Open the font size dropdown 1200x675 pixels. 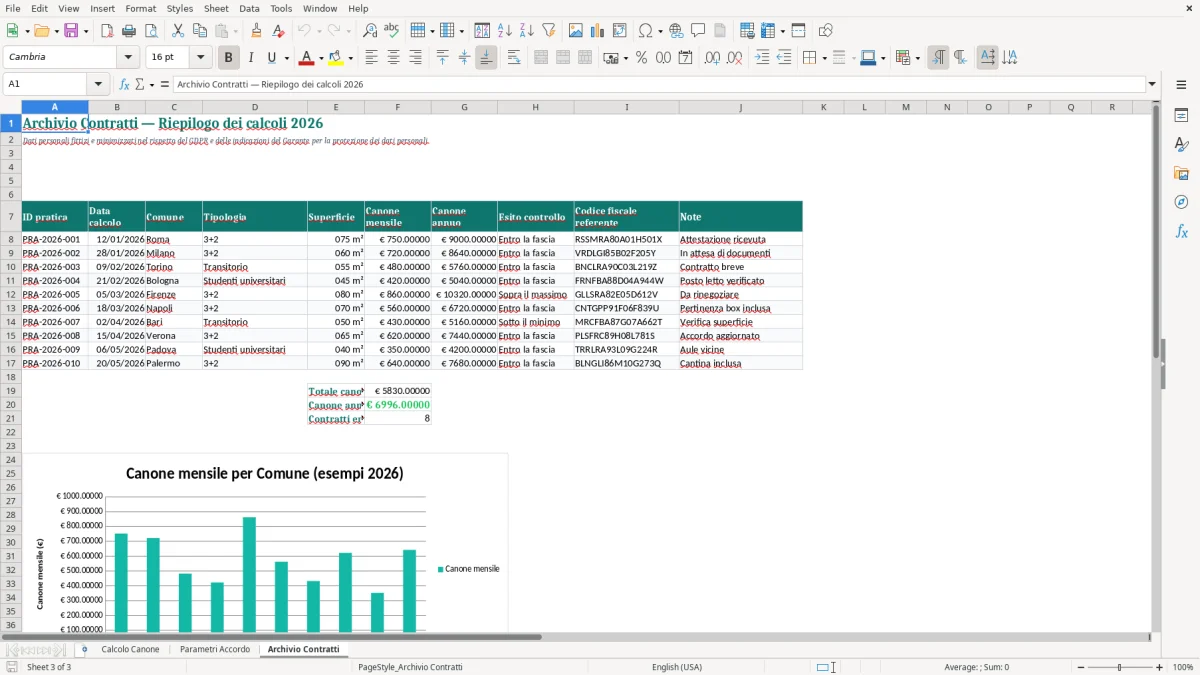click(x=200, y=57)
